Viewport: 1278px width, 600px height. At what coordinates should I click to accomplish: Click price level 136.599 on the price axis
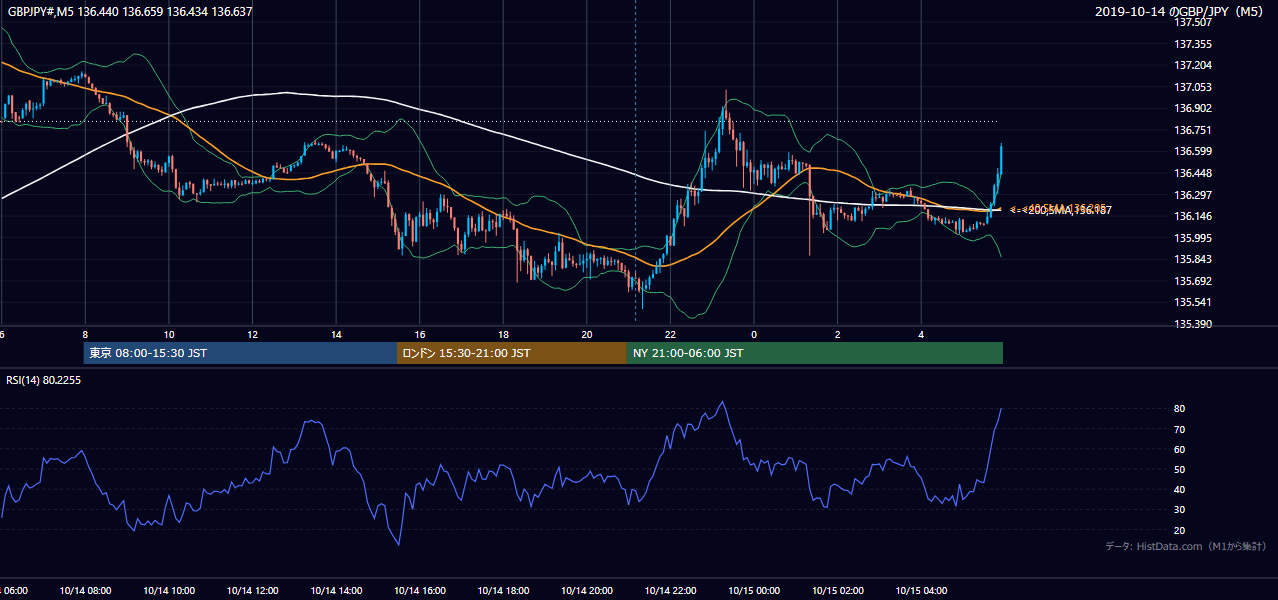pyautogui.click(x=1194, y=151)
